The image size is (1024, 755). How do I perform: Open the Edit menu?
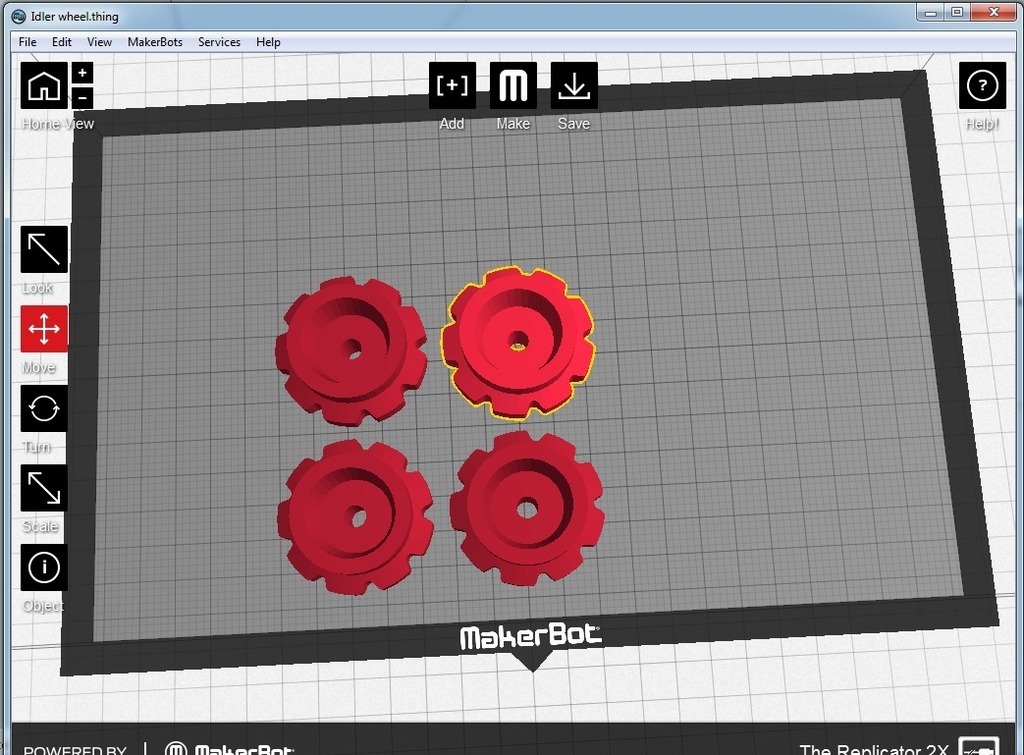pyautogui.click(x=61, y=42)
